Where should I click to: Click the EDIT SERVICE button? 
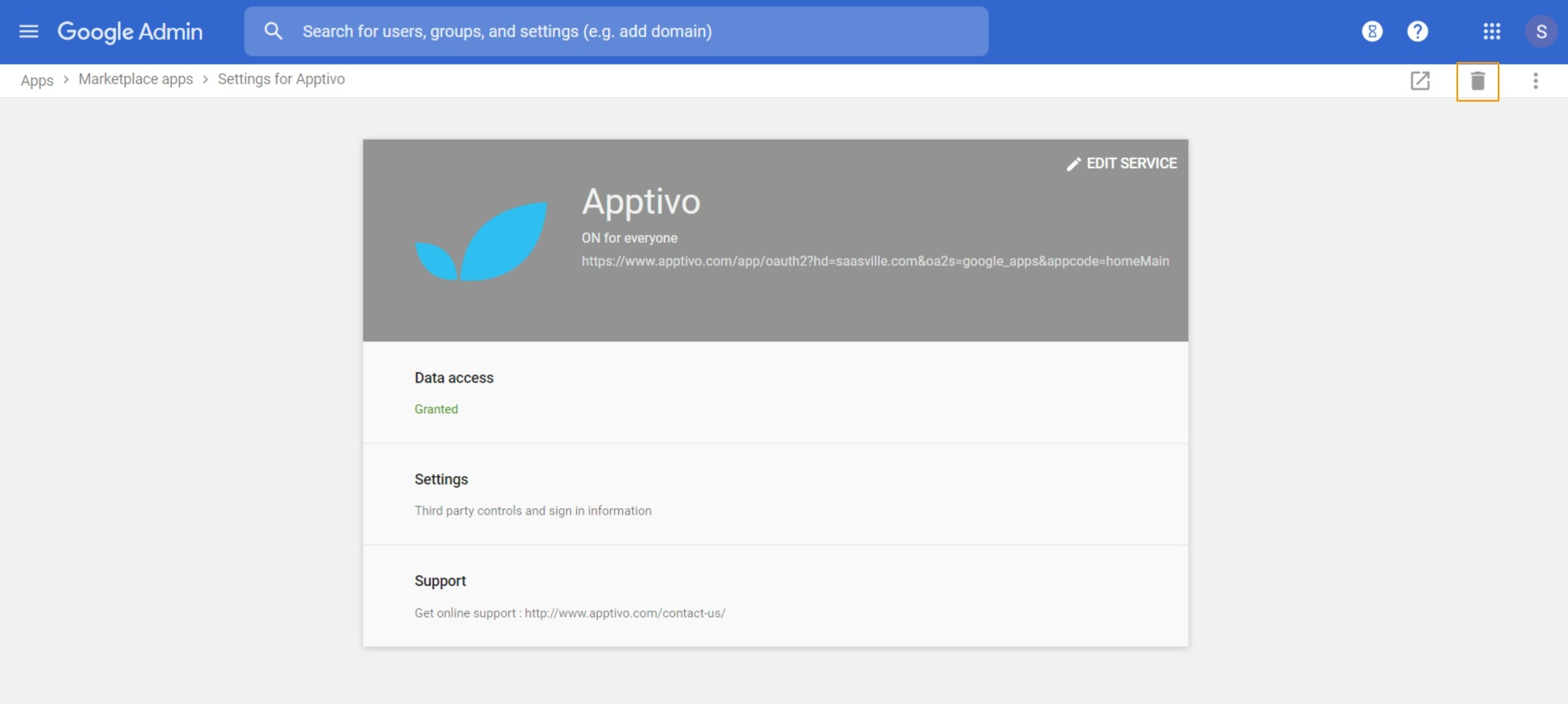(1122, 164)
